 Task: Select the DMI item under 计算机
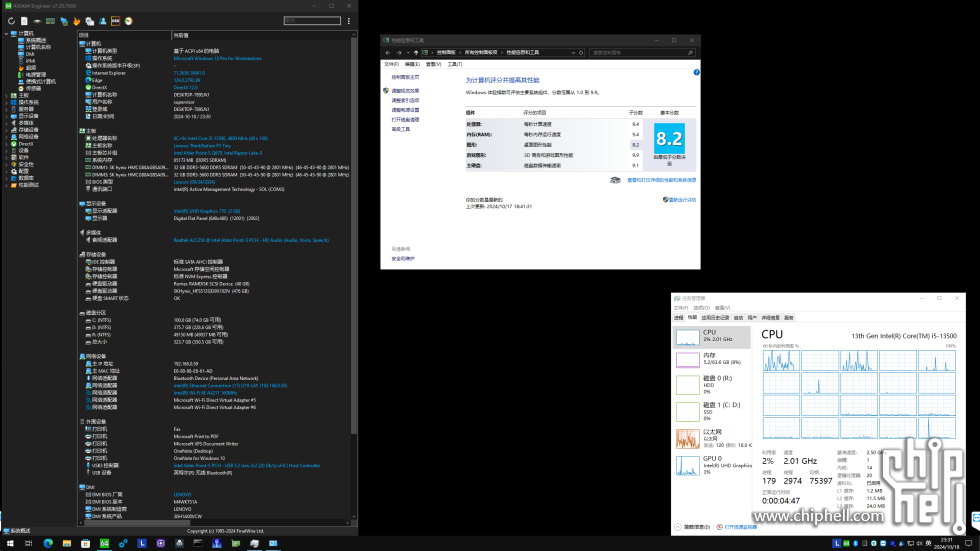(29, 54)
